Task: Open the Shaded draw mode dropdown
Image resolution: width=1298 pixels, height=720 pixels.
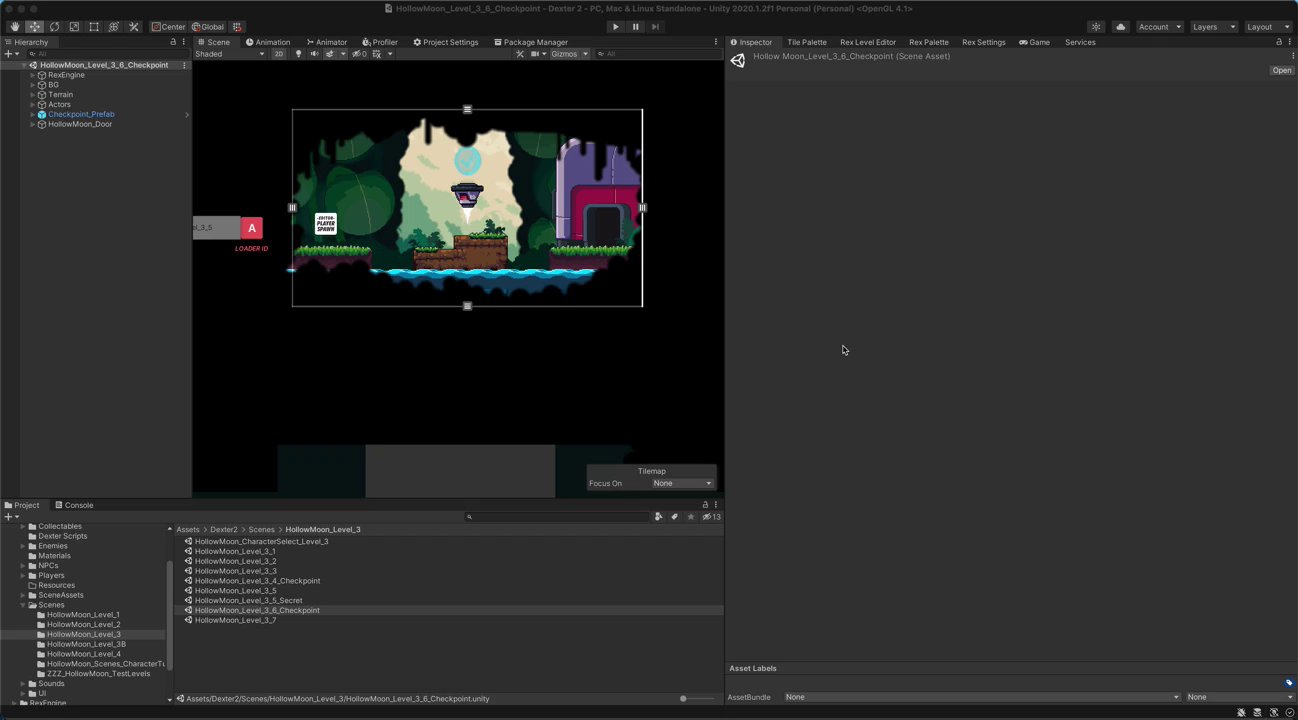Action: tap(230, 54)
